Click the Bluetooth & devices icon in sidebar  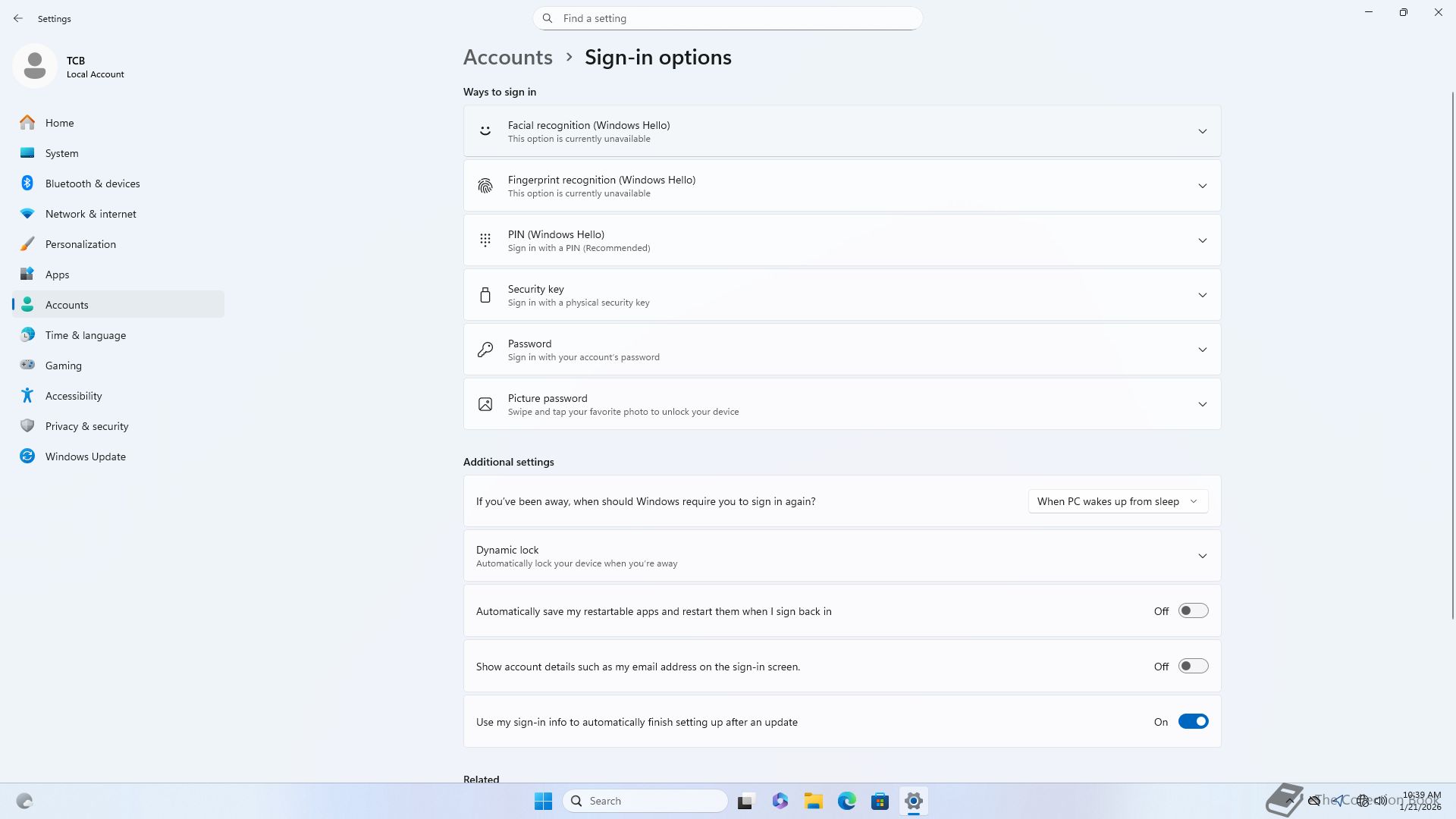coord(27,184)
